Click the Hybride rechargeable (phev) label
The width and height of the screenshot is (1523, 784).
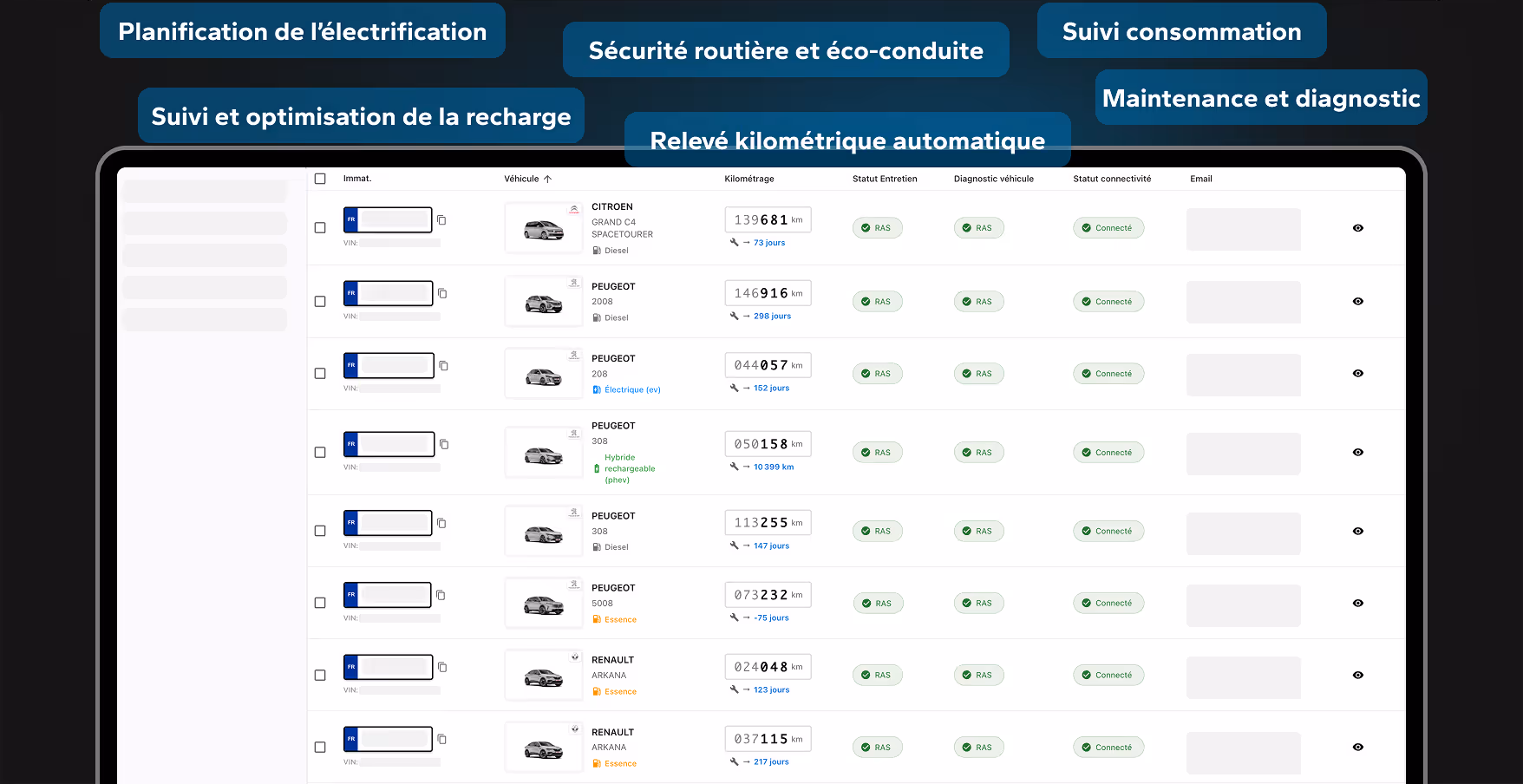630,468
